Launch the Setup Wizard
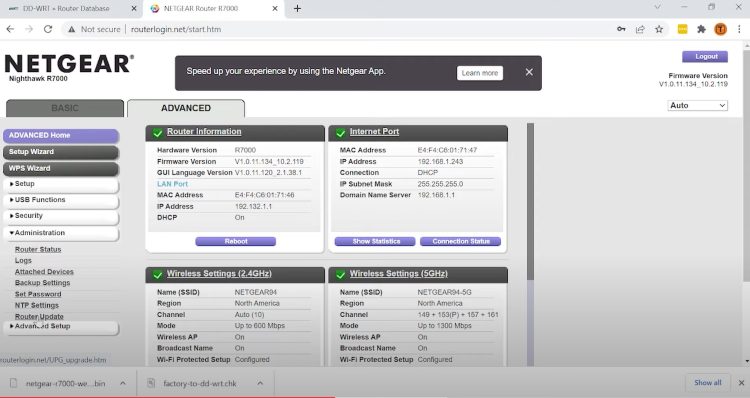 click(x=61, y=152)
